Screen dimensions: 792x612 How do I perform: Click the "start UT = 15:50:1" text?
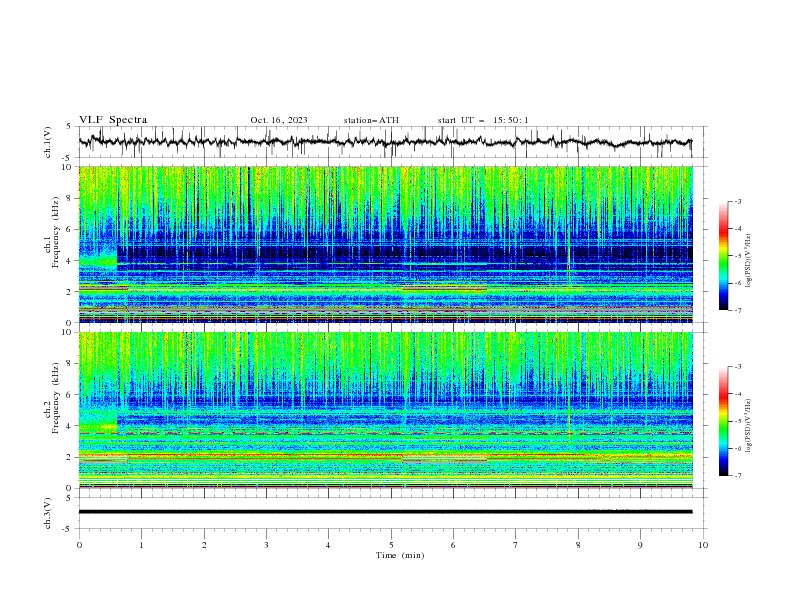click(483, 120)
